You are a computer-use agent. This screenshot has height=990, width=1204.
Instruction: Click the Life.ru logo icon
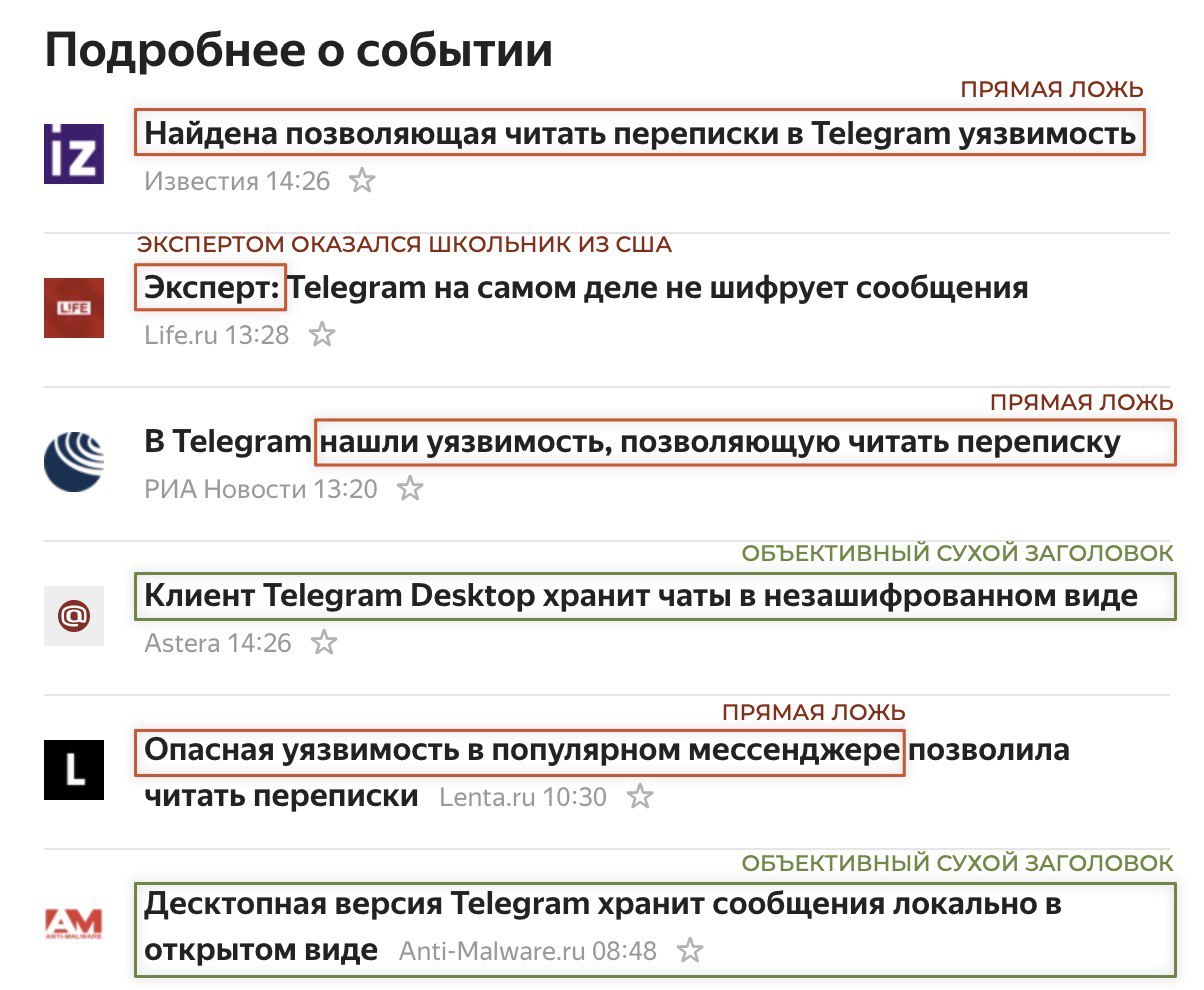tap(74, 308)
